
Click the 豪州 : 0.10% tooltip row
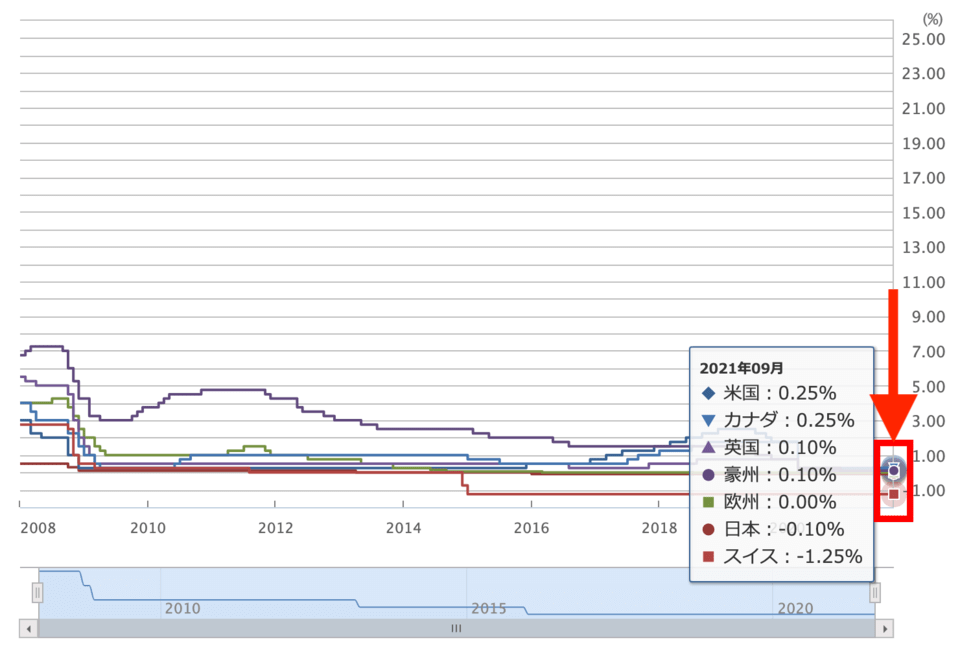(769, 474)
